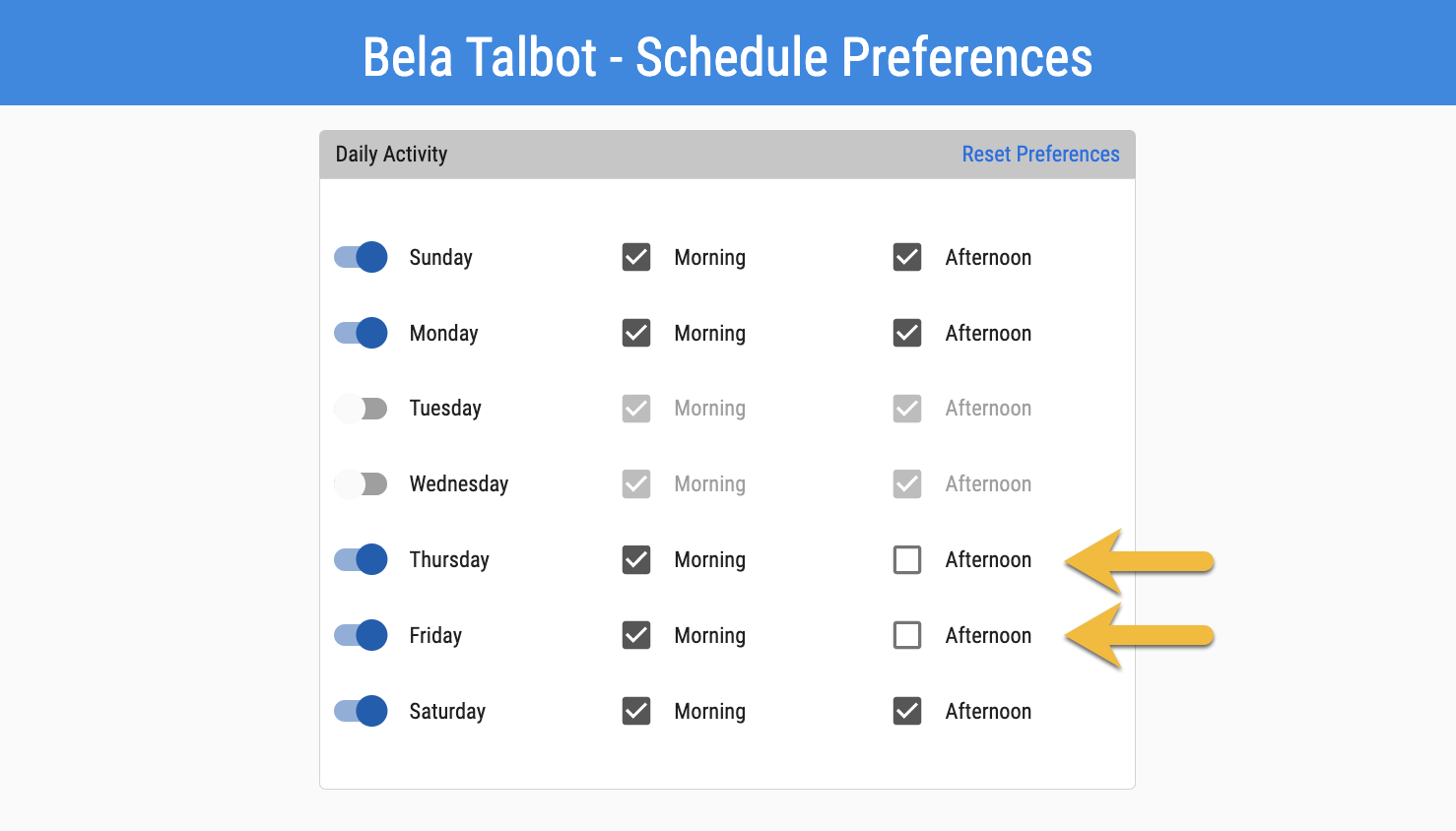
Task: Check the Thursday Afternoon box
Action: pos(907,559)
